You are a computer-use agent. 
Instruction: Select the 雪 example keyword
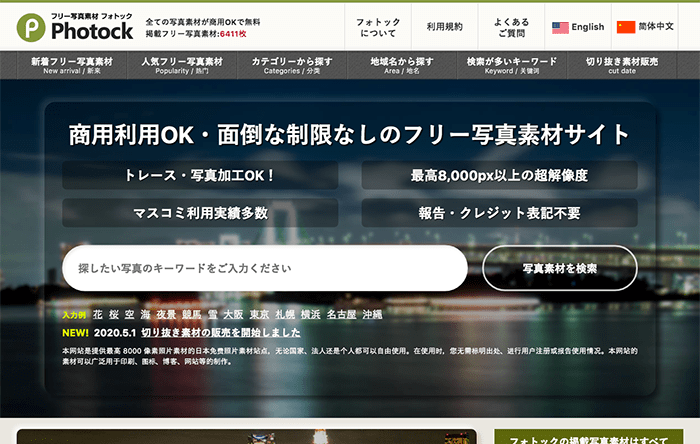[x=212, y=315]
